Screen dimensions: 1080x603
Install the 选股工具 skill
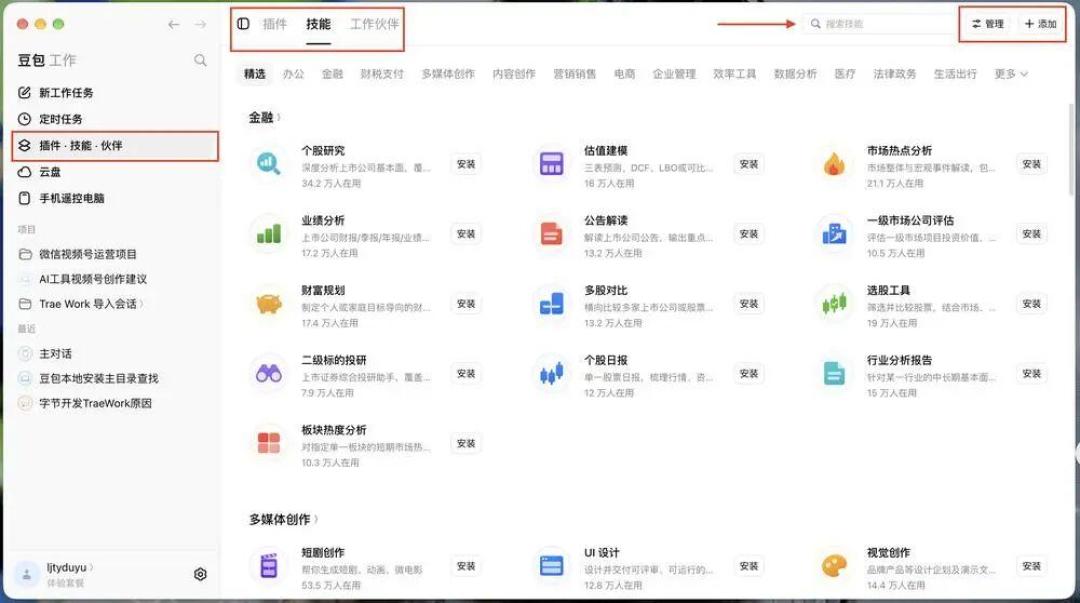[x=1032, y=303]
